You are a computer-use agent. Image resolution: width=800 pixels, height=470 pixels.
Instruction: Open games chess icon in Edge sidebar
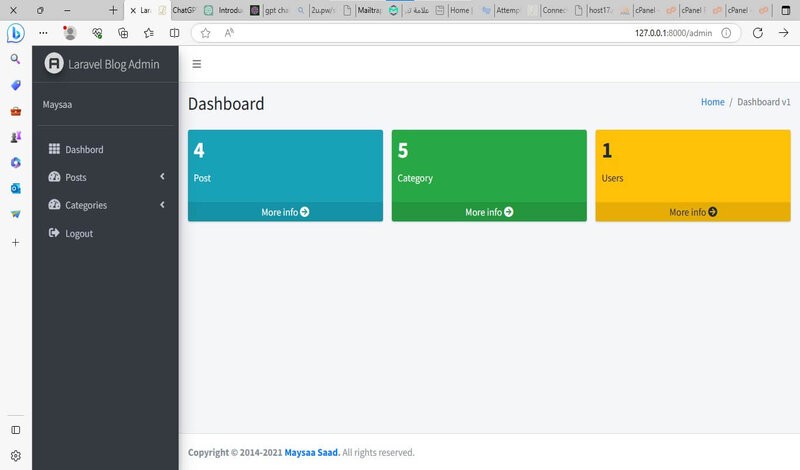[x=15, y=137]
